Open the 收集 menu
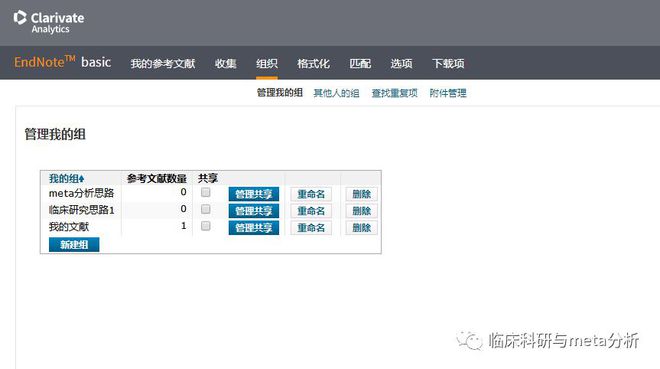 coord(226,64)
